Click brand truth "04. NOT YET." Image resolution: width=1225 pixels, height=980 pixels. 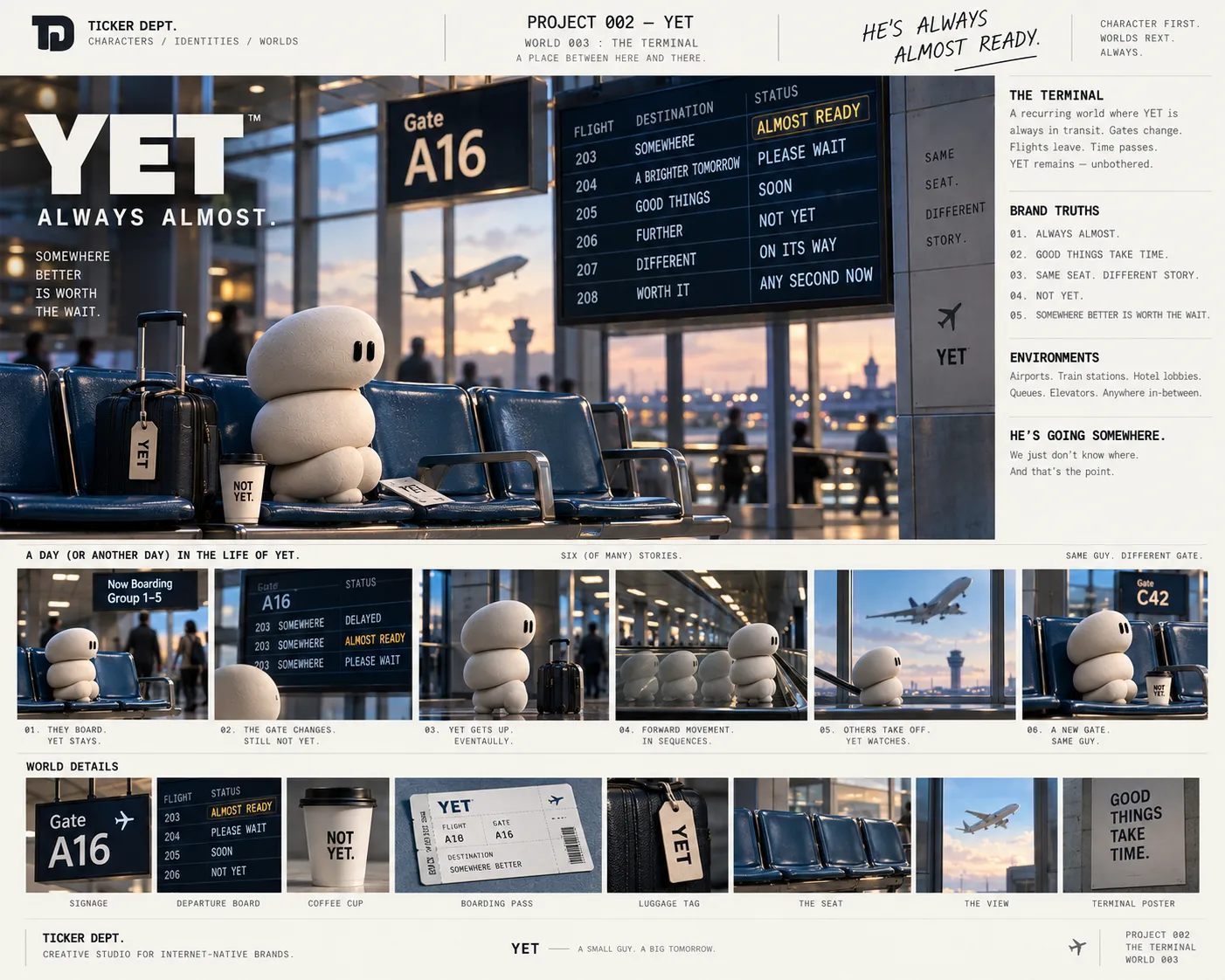[1047, 295]
